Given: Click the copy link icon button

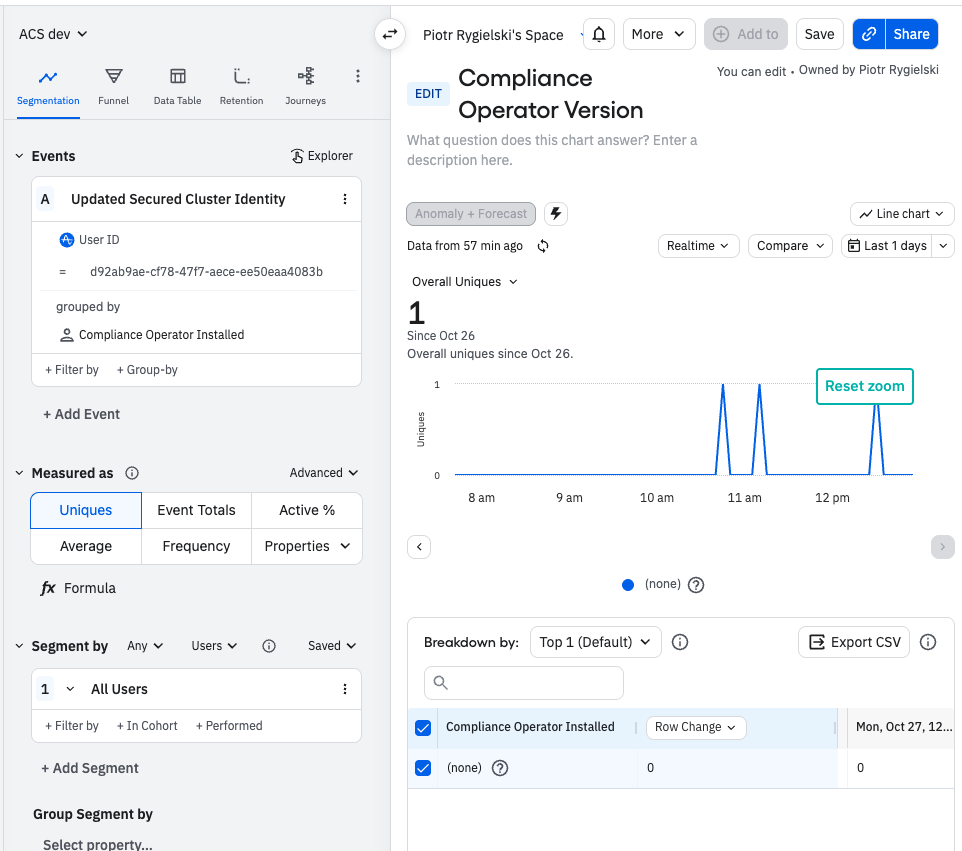Looking at the screenshot, I should click(869, 34).
